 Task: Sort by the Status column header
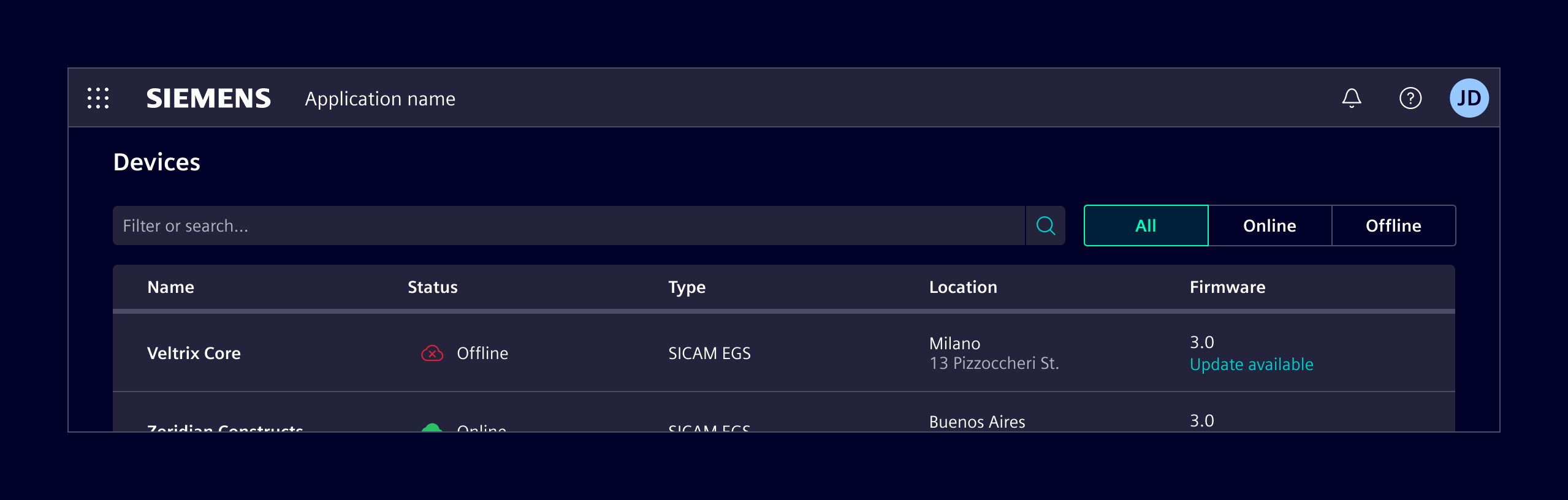432,287
